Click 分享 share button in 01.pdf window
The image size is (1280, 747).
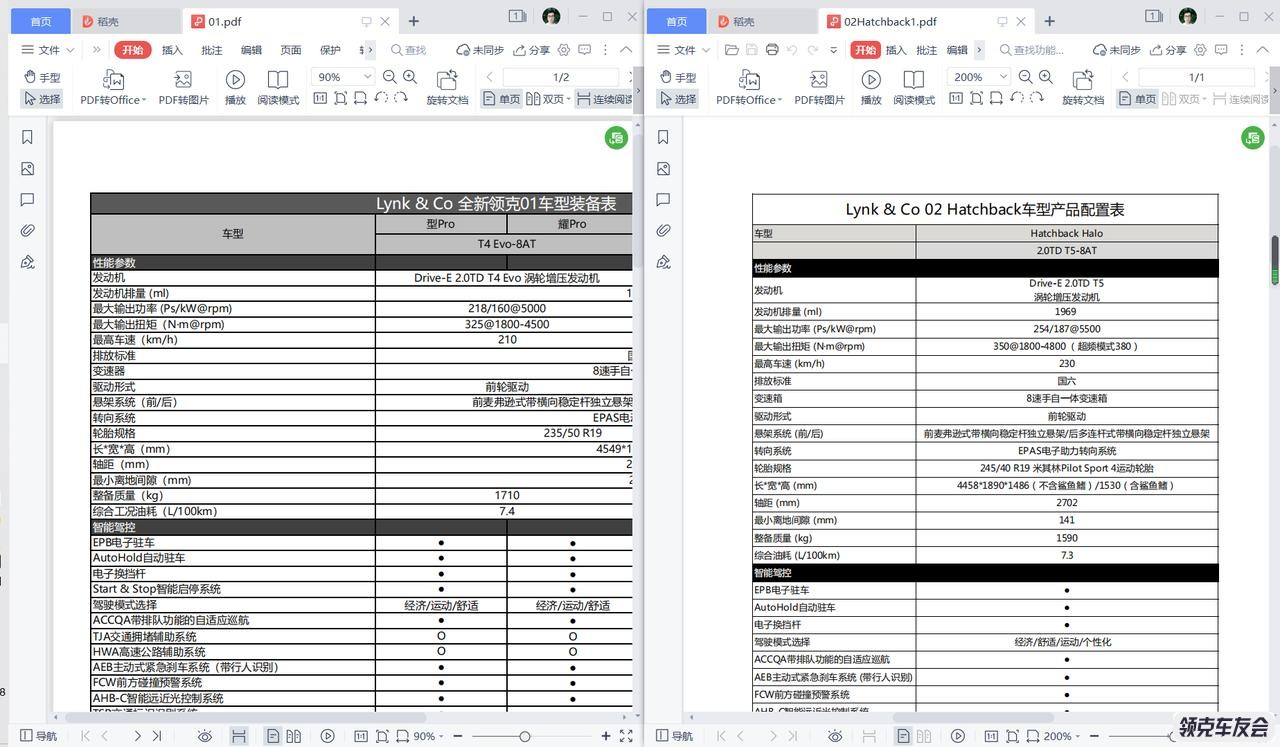pyautogui.click(x=531, y=50)
